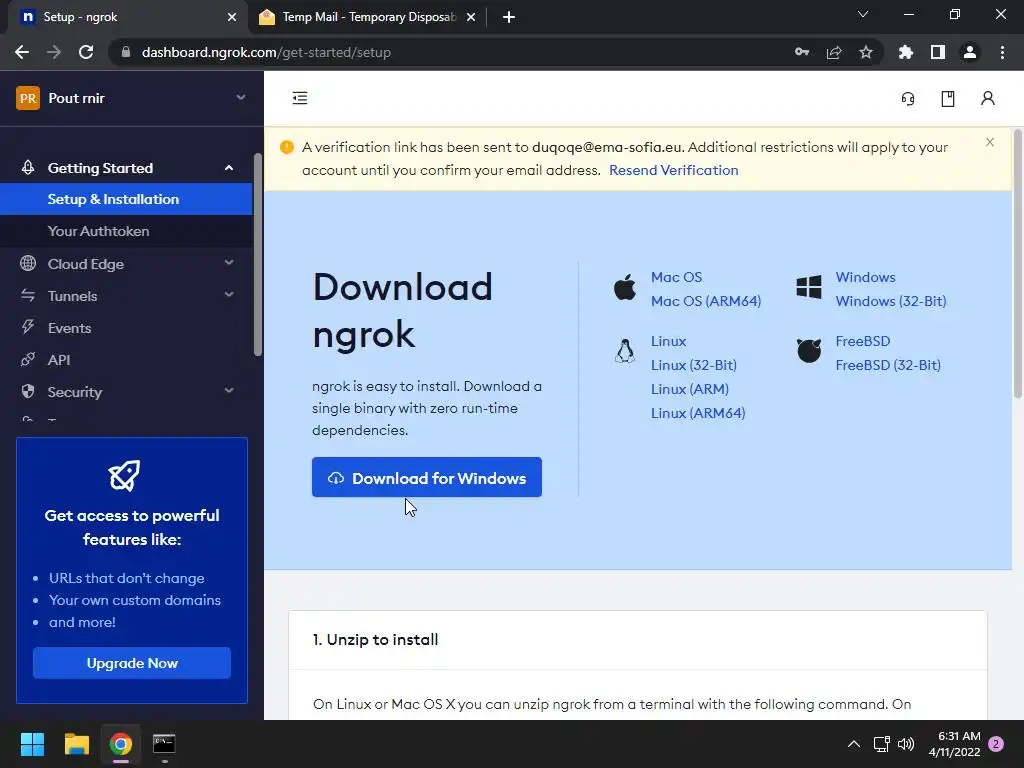1024x768 pixels.
Task: Open the Chrome three-dot menu
Action: tap(1002, 52)
